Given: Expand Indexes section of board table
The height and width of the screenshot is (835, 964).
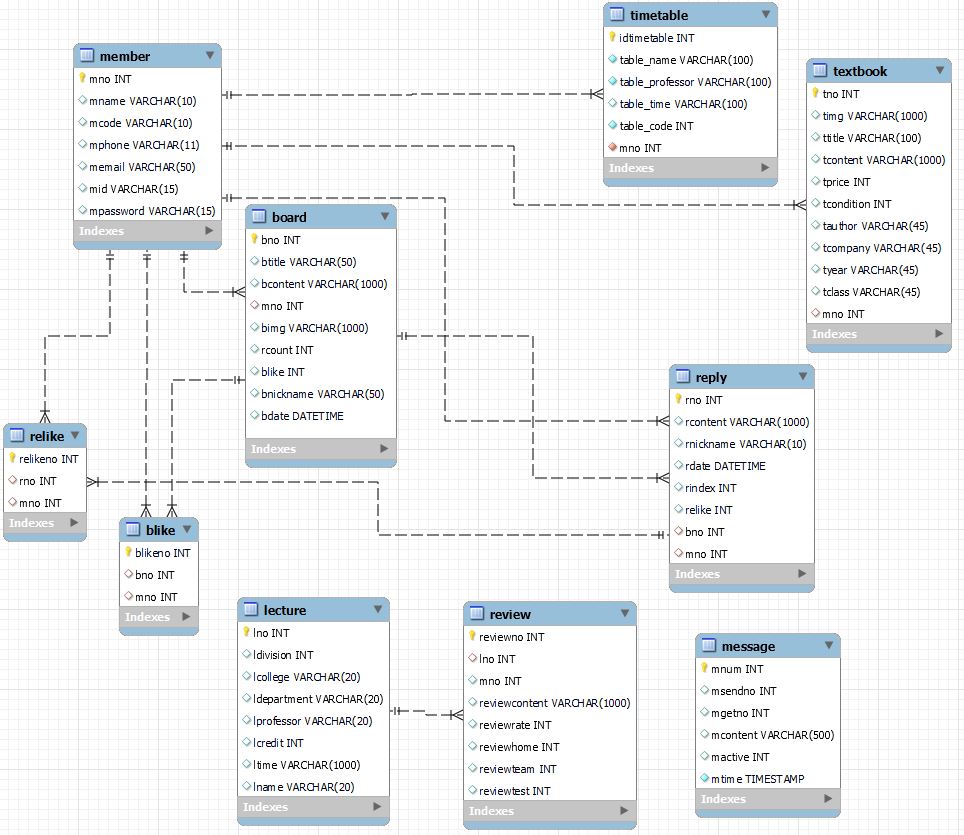Looking at the screenshot, I should pyautogui.click(x=384, y=448).
